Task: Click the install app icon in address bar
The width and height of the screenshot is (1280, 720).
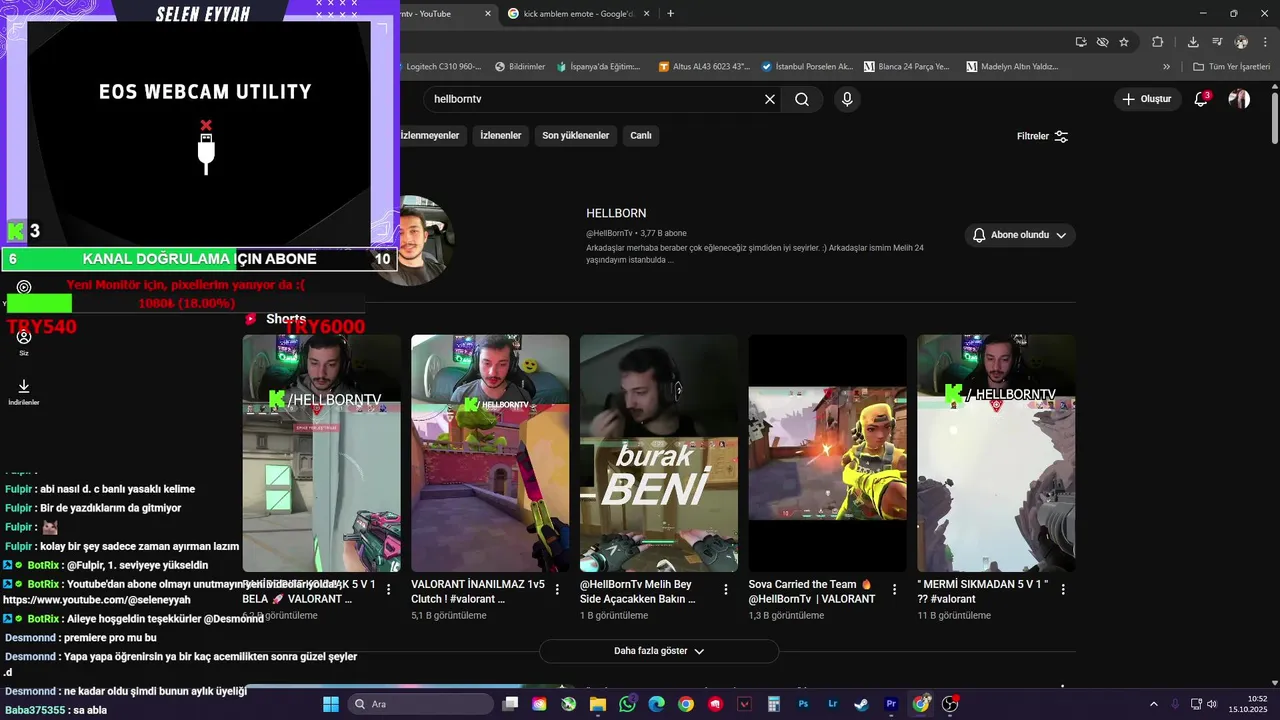Action: pos(1081,42)
